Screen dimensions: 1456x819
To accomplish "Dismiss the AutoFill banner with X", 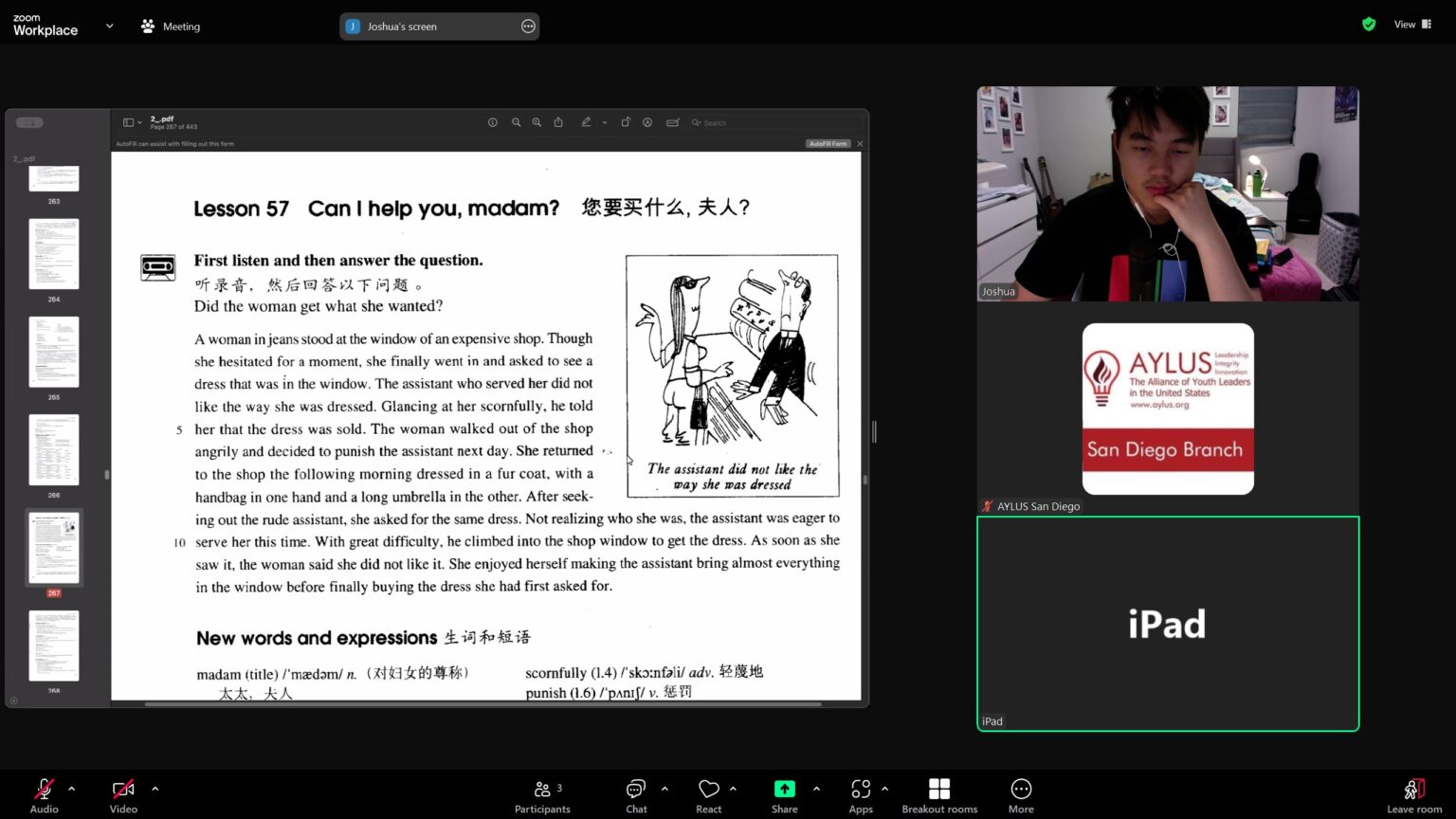I will click(860, 144).
